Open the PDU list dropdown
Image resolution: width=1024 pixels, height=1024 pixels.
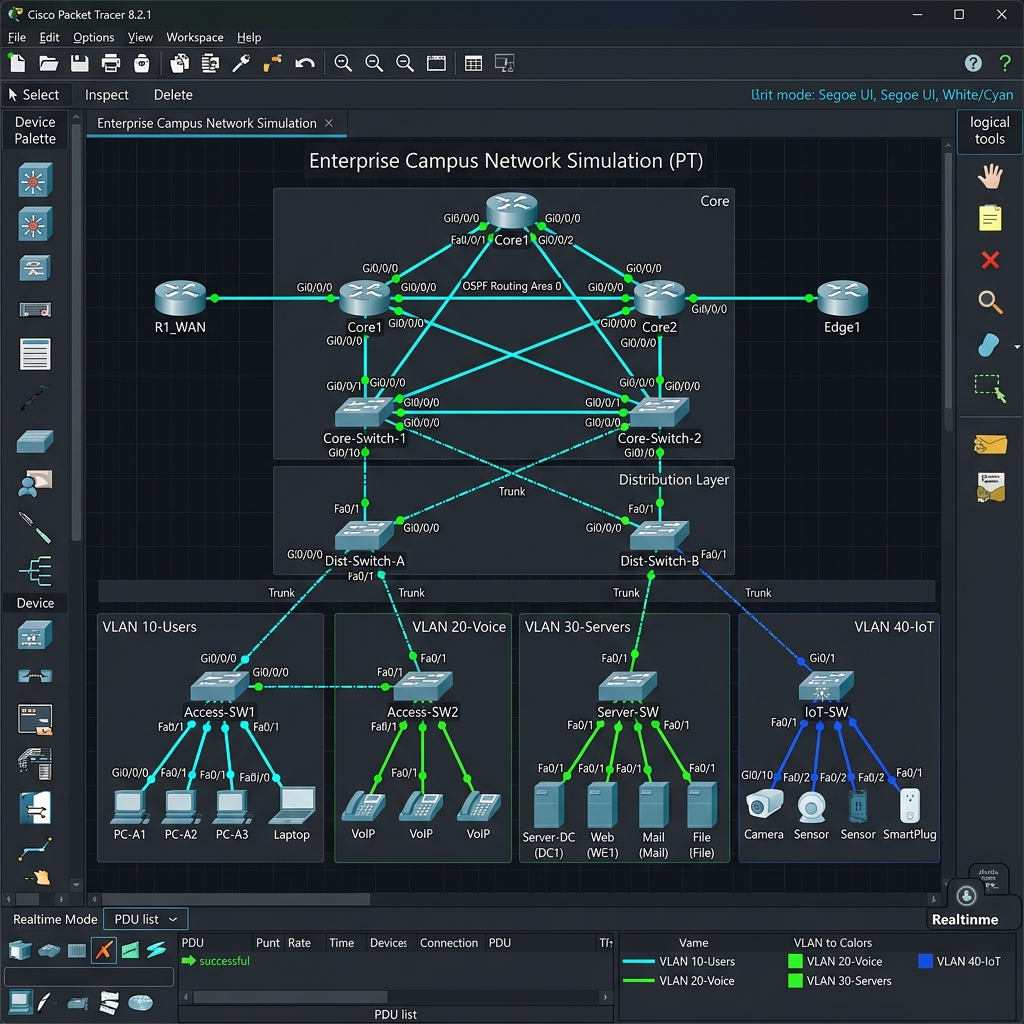(x=146, y=919)
